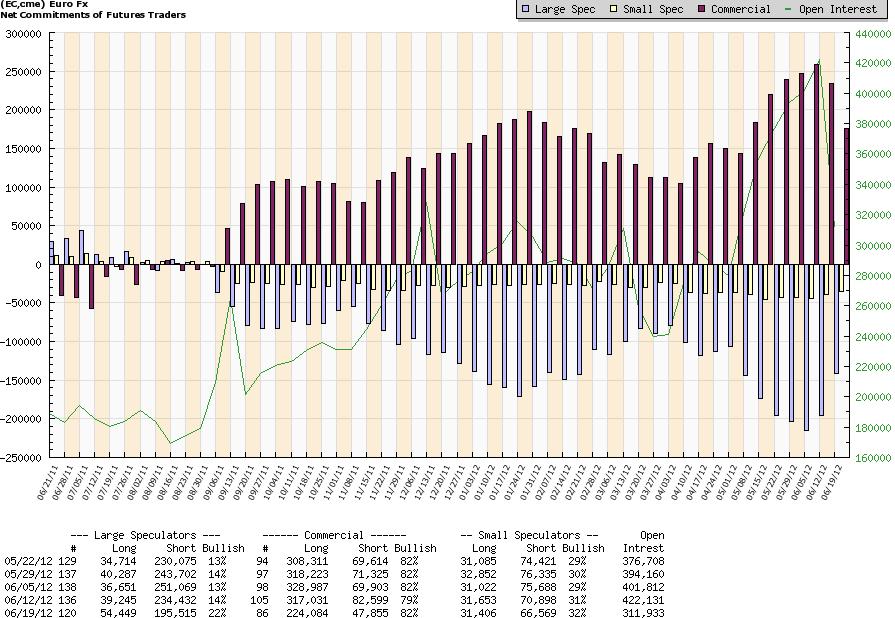Click the green Open Interest legend marker

[x=789, y=9]
